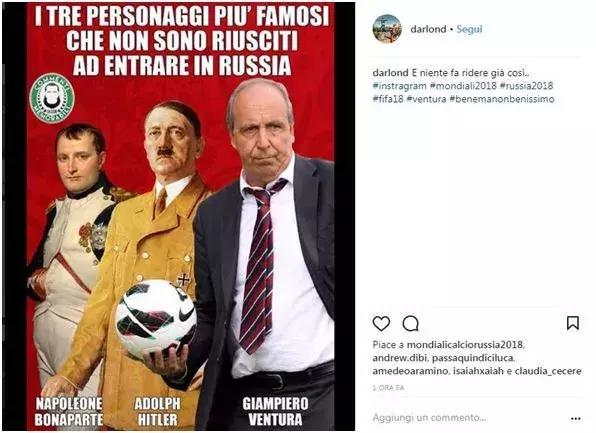This screenshot has width=596, height=433.
Task: Open the #russia2018 hashtag
Action: (x=526, y=86)
